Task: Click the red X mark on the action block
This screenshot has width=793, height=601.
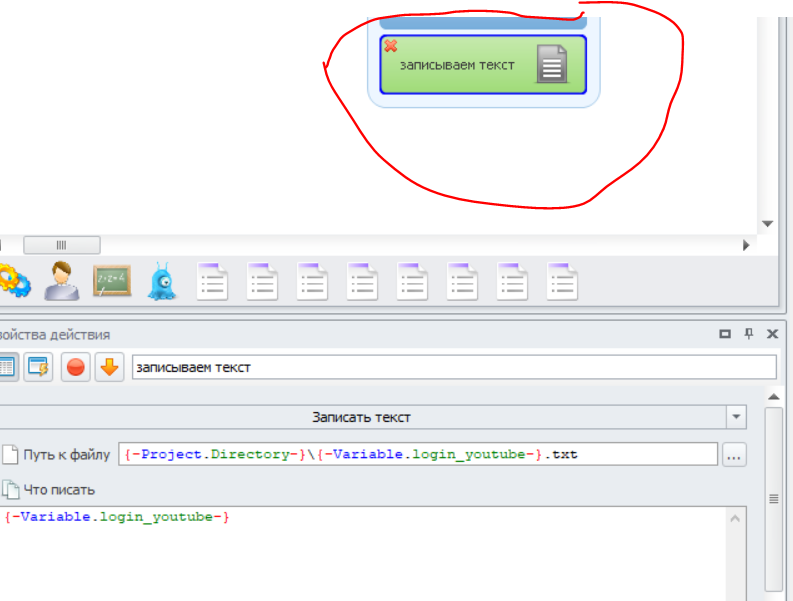Action: point(390,46)
